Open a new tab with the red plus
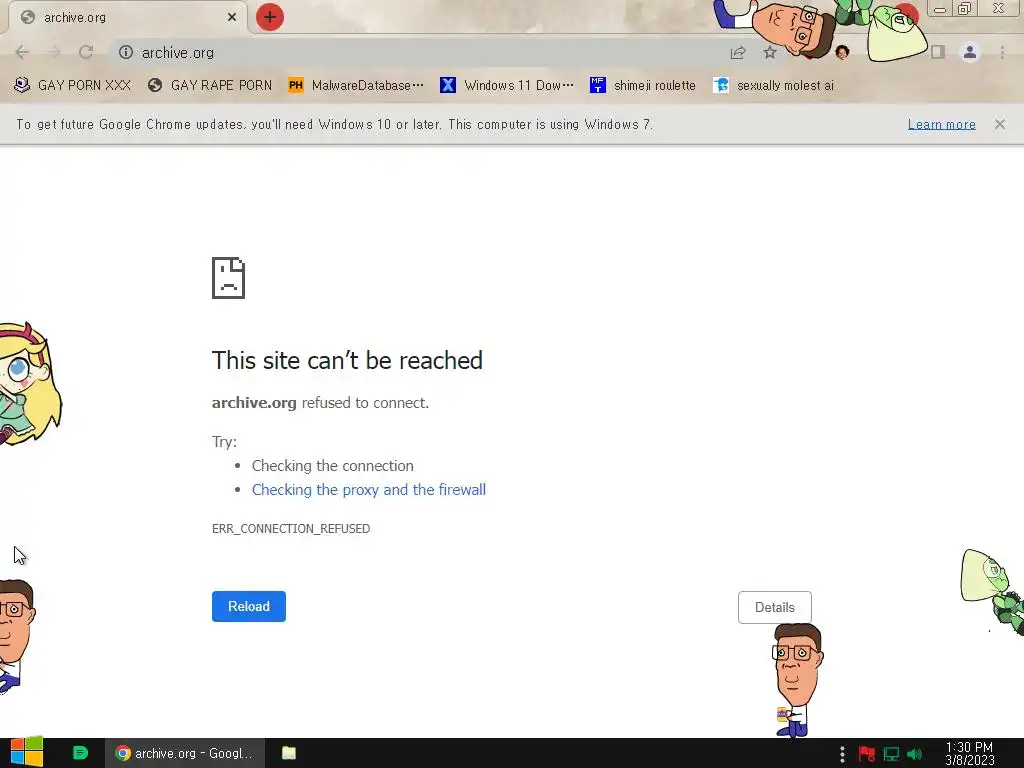This screenshot has height=768, width=1024. 270,17
